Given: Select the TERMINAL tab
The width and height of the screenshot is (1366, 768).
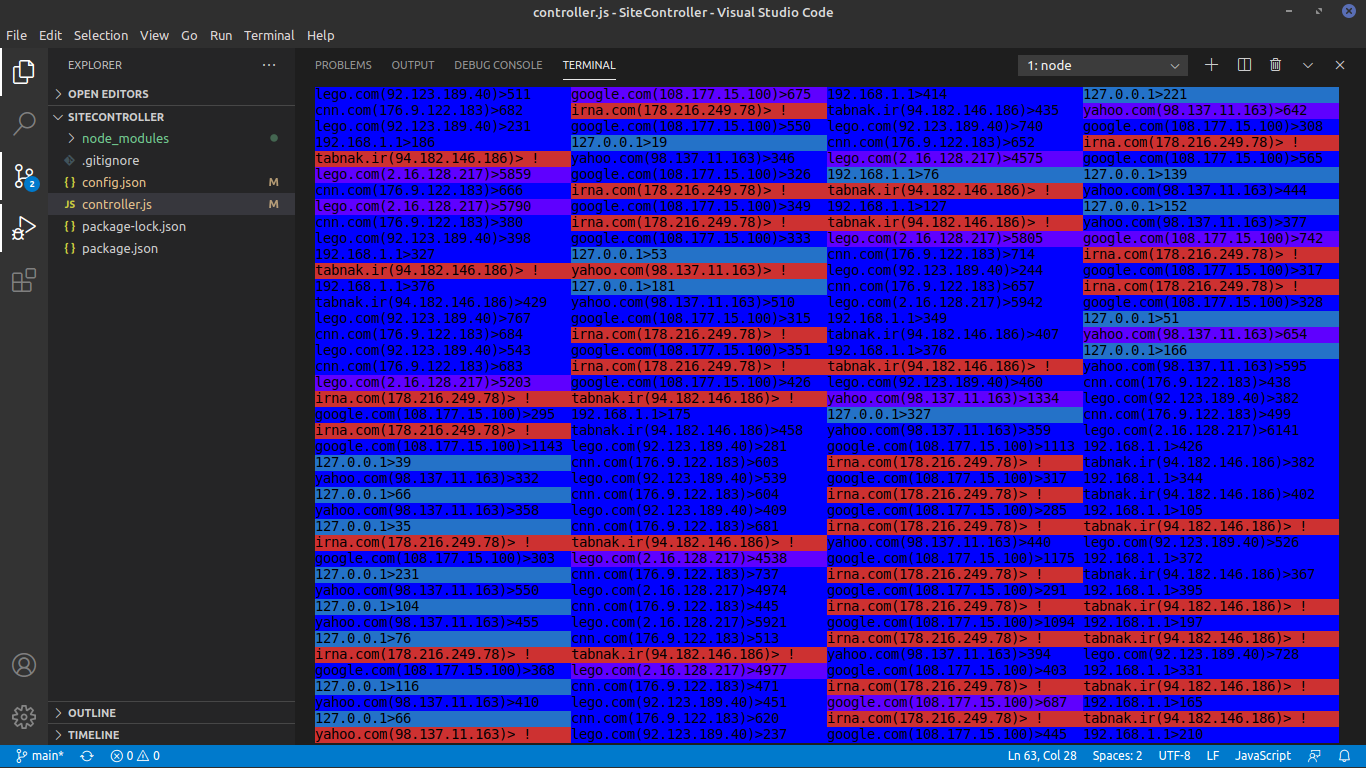Looking at the screenshot, I should (589, 65).
